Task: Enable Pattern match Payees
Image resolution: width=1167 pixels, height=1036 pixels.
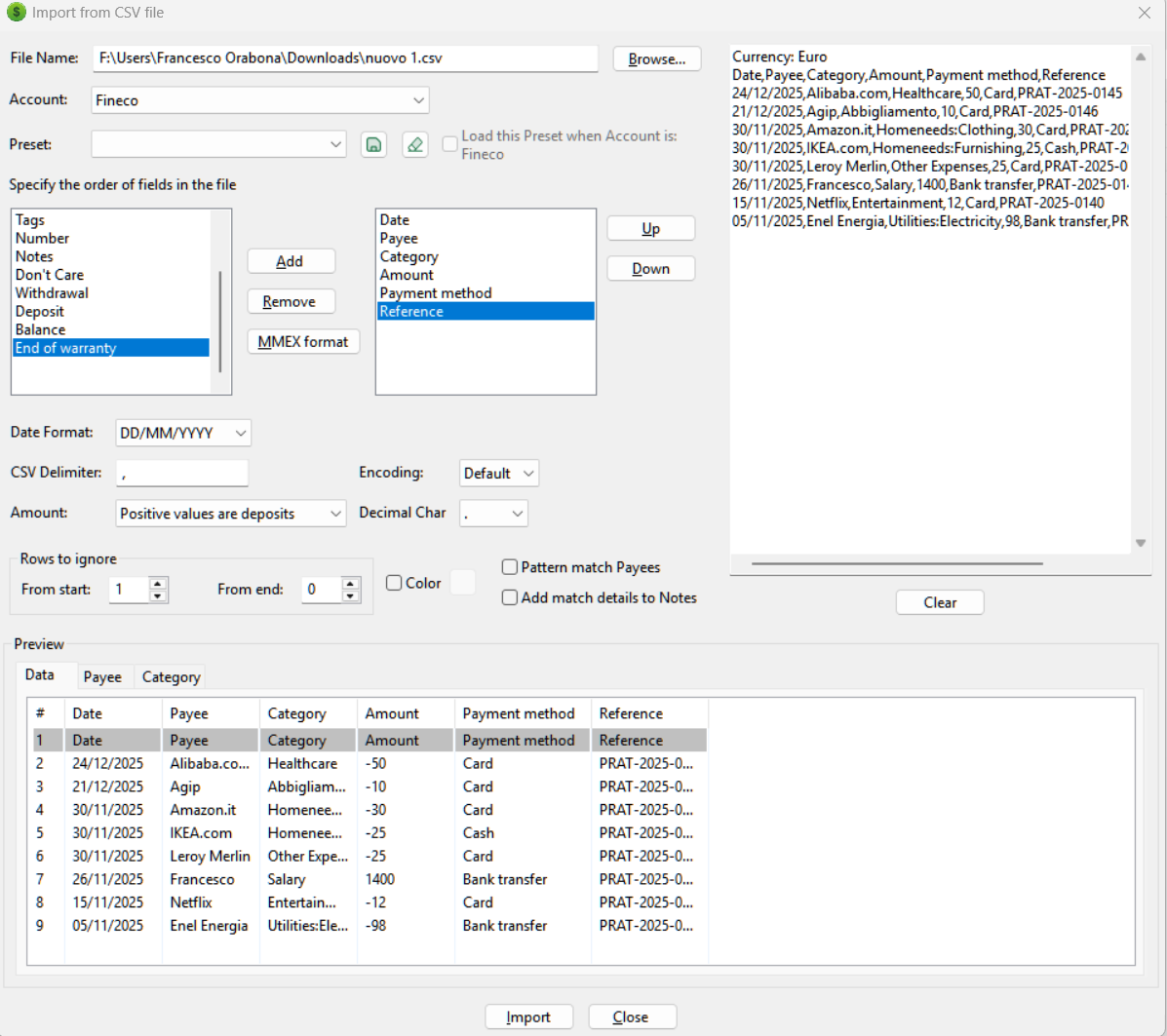Action: pos(508,567)
